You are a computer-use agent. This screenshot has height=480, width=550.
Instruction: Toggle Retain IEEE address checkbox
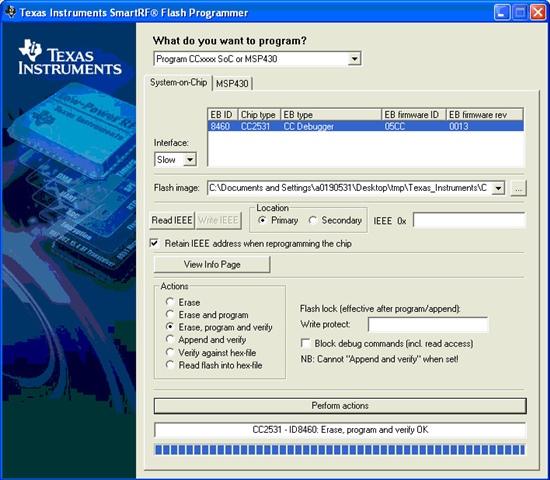click(154, 243)
